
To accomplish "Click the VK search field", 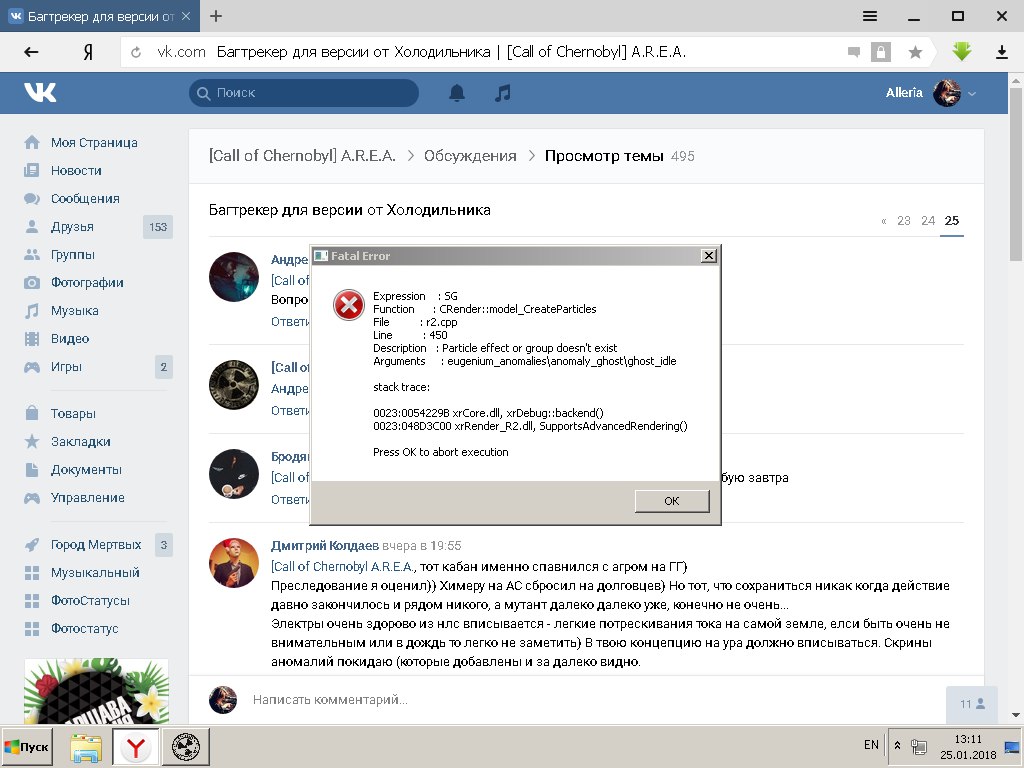I will click(304, 93).
